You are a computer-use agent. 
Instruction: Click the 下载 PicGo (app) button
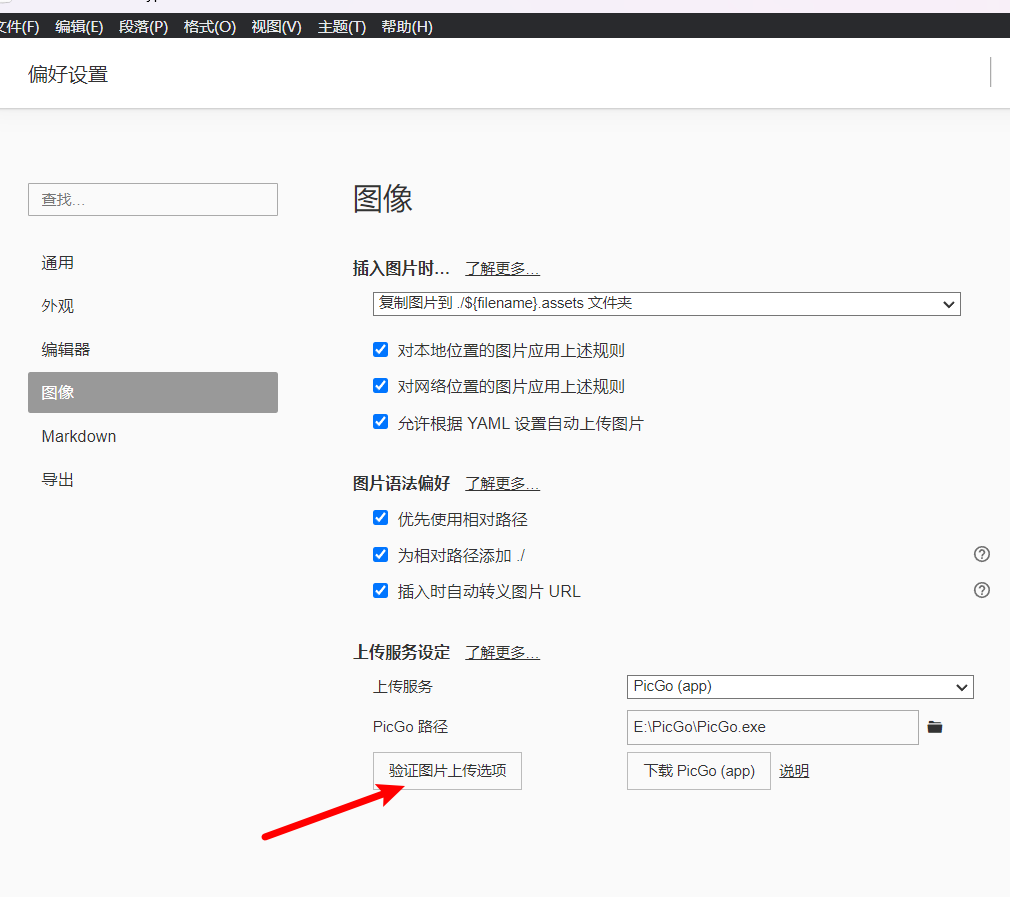click(698, 771)
